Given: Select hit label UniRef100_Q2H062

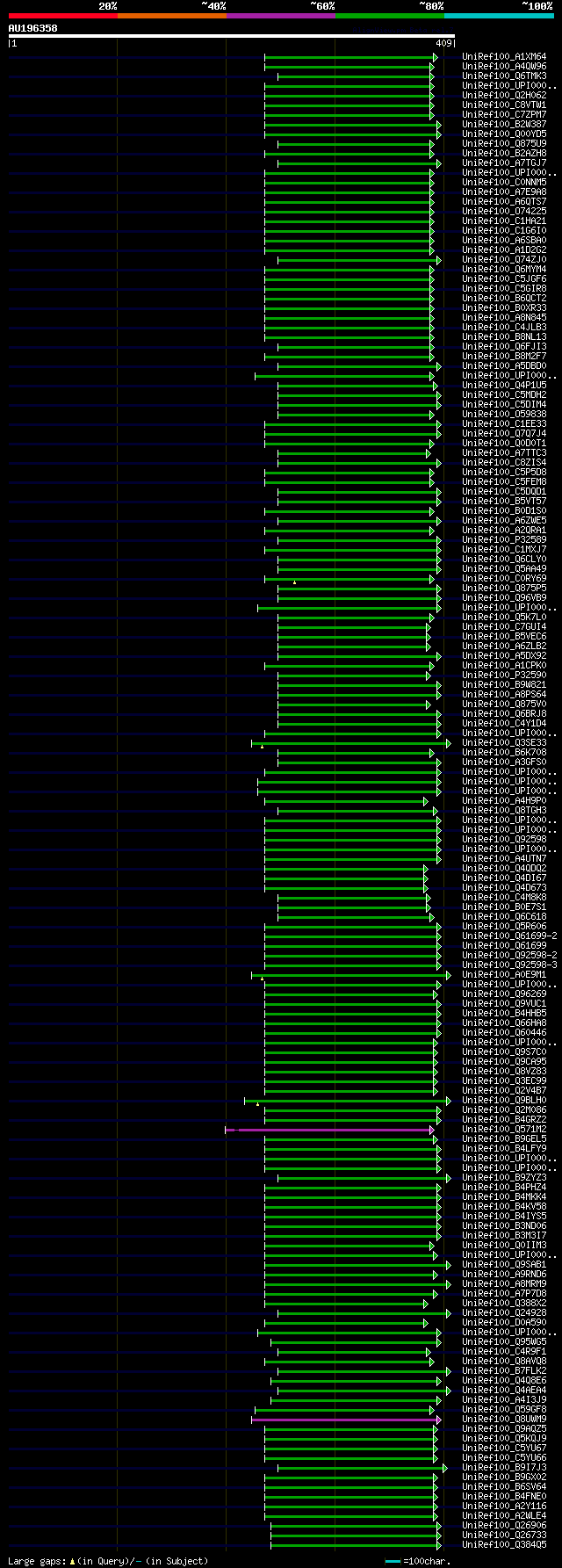Looking at the screenshot, I should [x=504, y=96].
